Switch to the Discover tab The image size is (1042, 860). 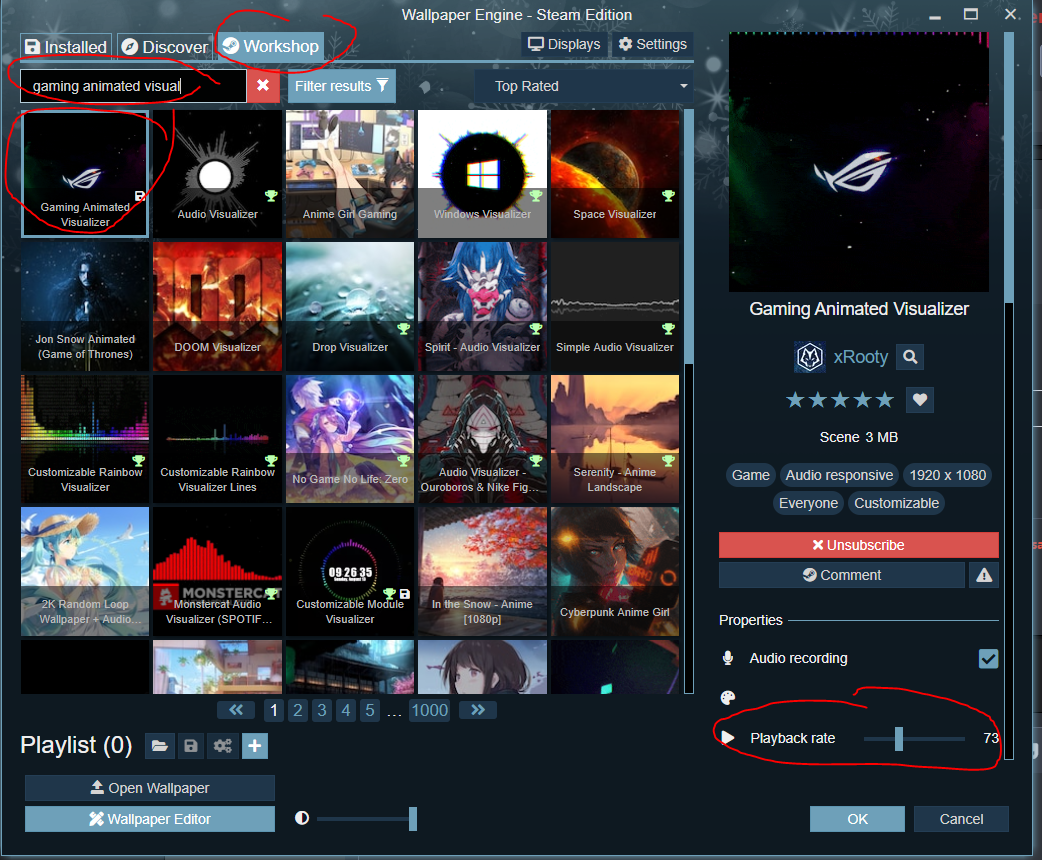click(165, 47)
